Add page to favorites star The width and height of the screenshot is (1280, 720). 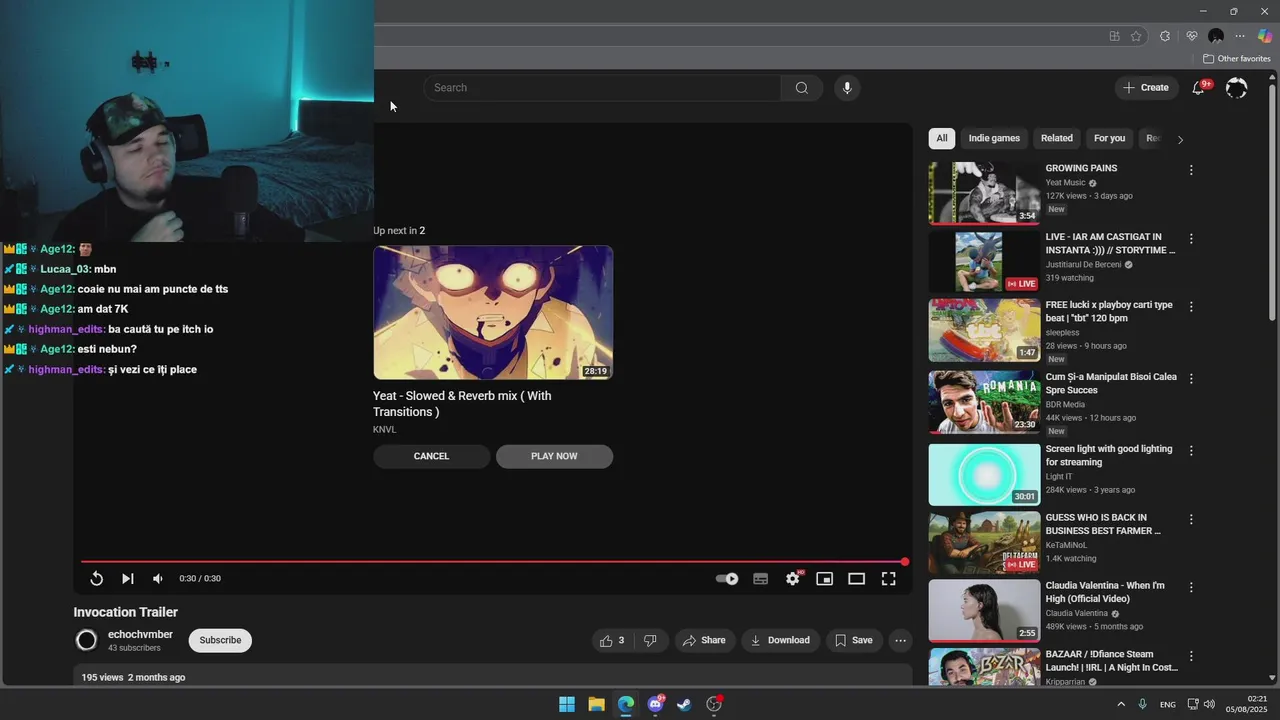(x=1136, y=36)
